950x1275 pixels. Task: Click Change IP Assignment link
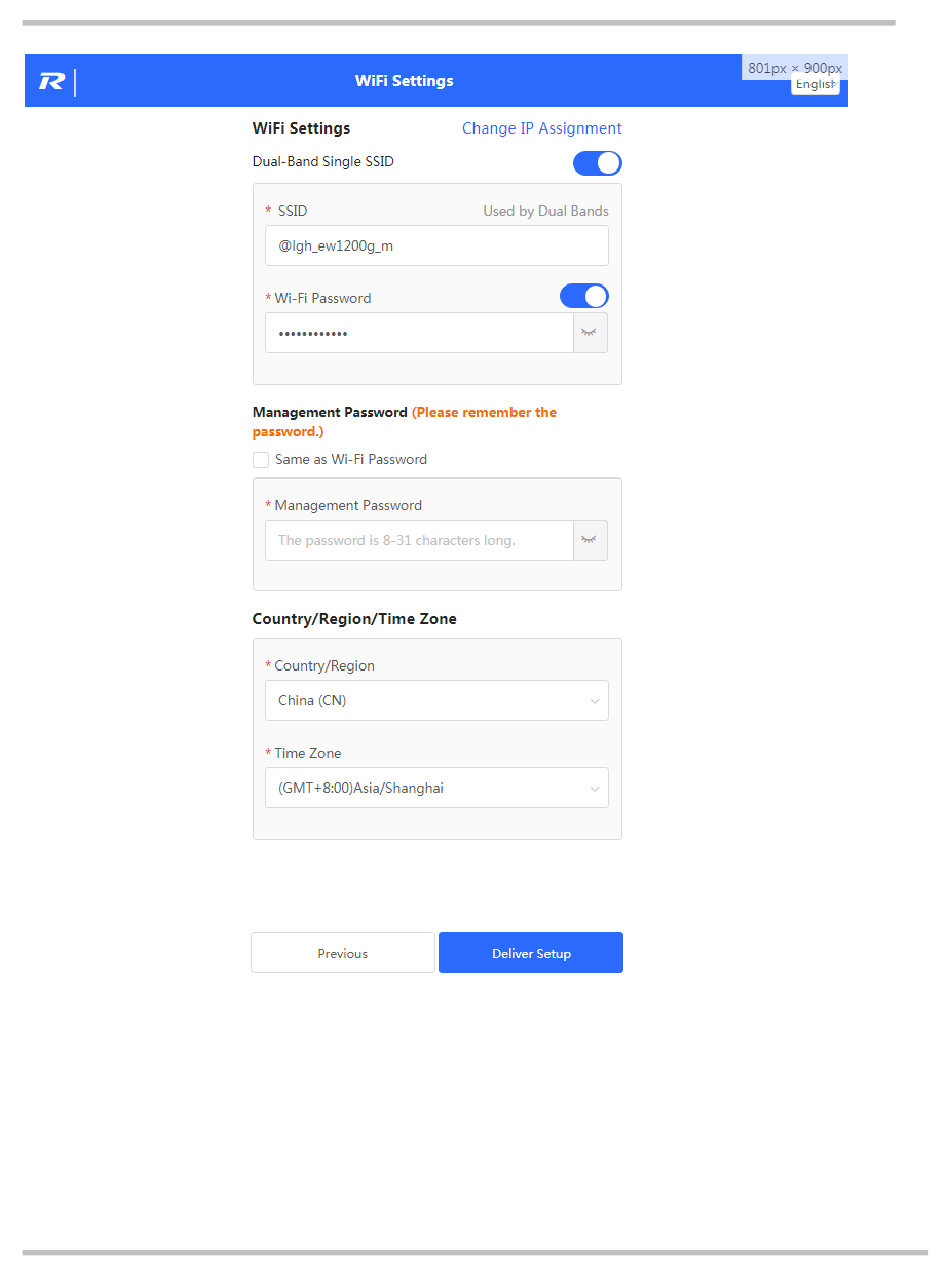(x=542, y=128)
